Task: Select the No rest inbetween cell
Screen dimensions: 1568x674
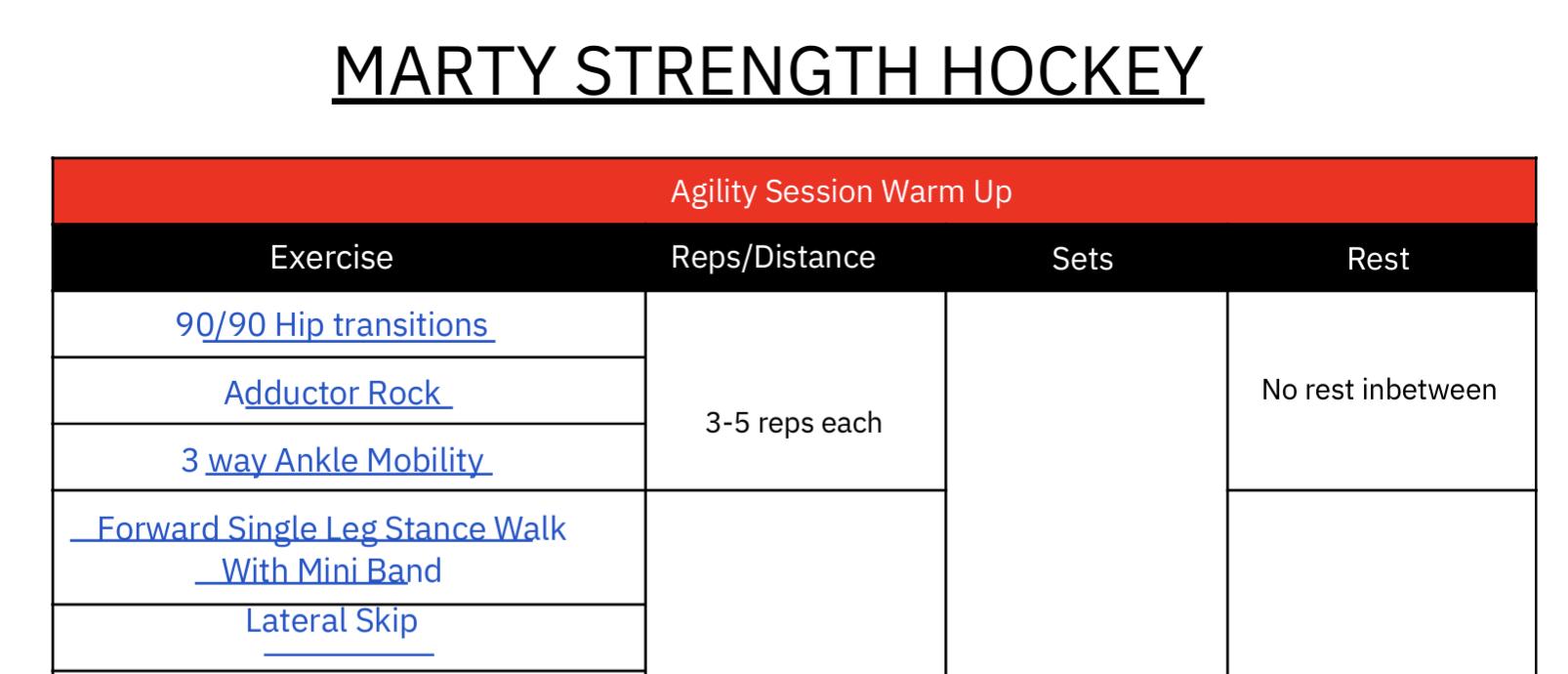Action: pos(1379,390)
